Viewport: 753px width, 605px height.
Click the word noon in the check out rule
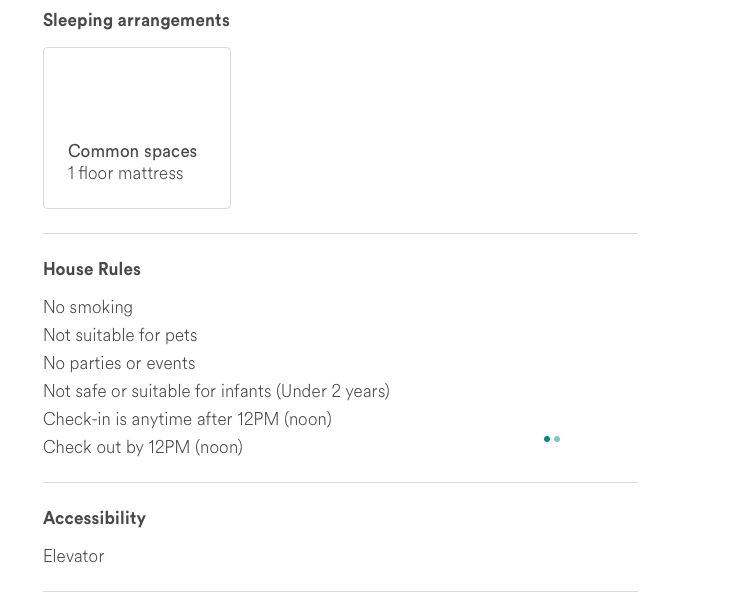(219, 448)
